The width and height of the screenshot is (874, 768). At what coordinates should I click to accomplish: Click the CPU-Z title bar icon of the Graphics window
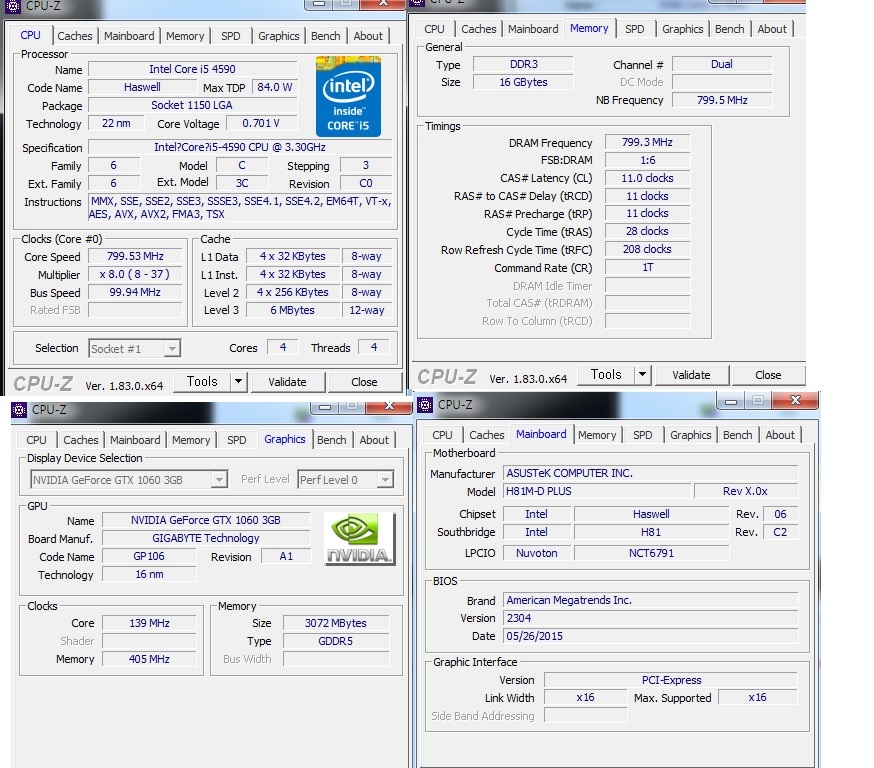coord(19,410)
